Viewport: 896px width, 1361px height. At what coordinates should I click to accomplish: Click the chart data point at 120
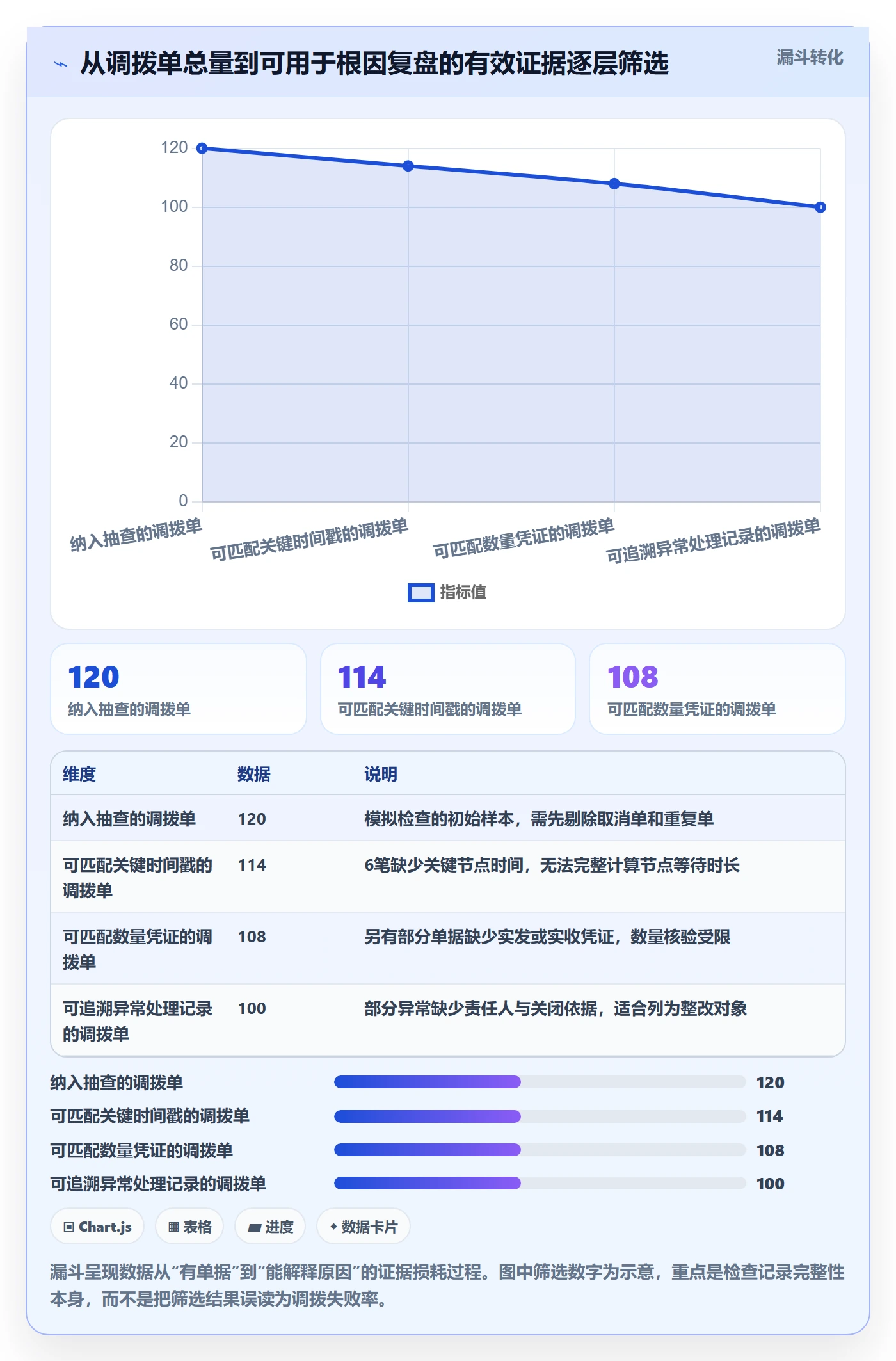coord(202,149)
